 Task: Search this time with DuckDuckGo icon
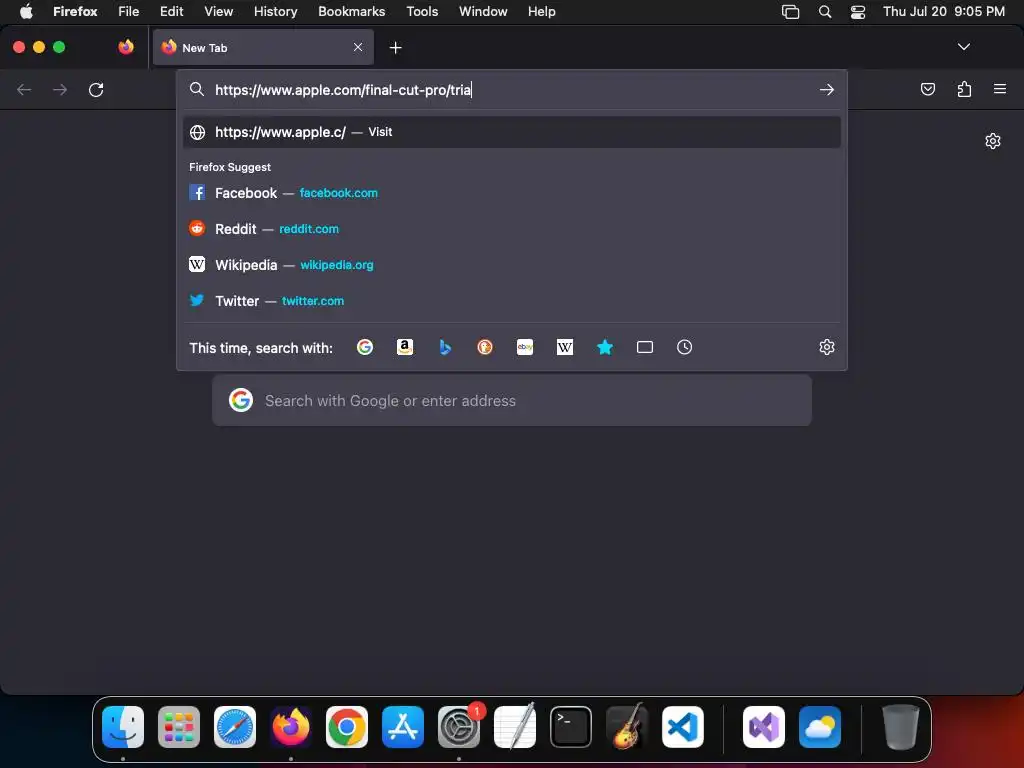pyautogui.click(x=485, y=347)
